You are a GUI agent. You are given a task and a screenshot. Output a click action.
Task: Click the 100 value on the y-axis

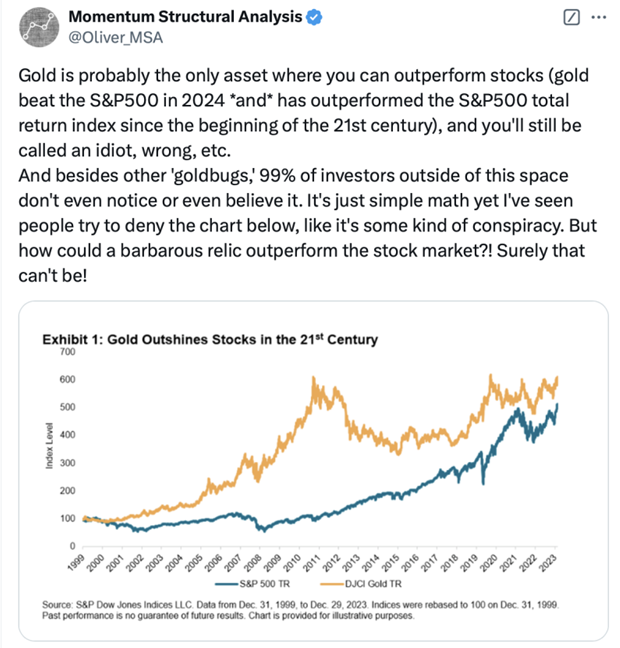pyautogui.click(x=68, y=519)
